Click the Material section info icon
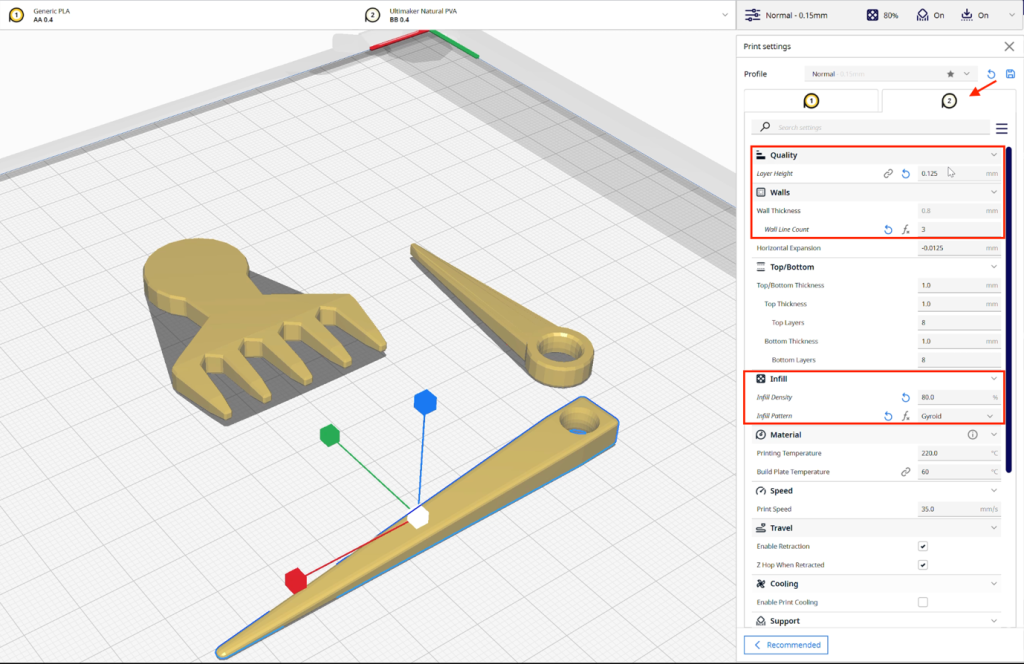The width and height of the screenshot is (1024, 664). (972, 434)
